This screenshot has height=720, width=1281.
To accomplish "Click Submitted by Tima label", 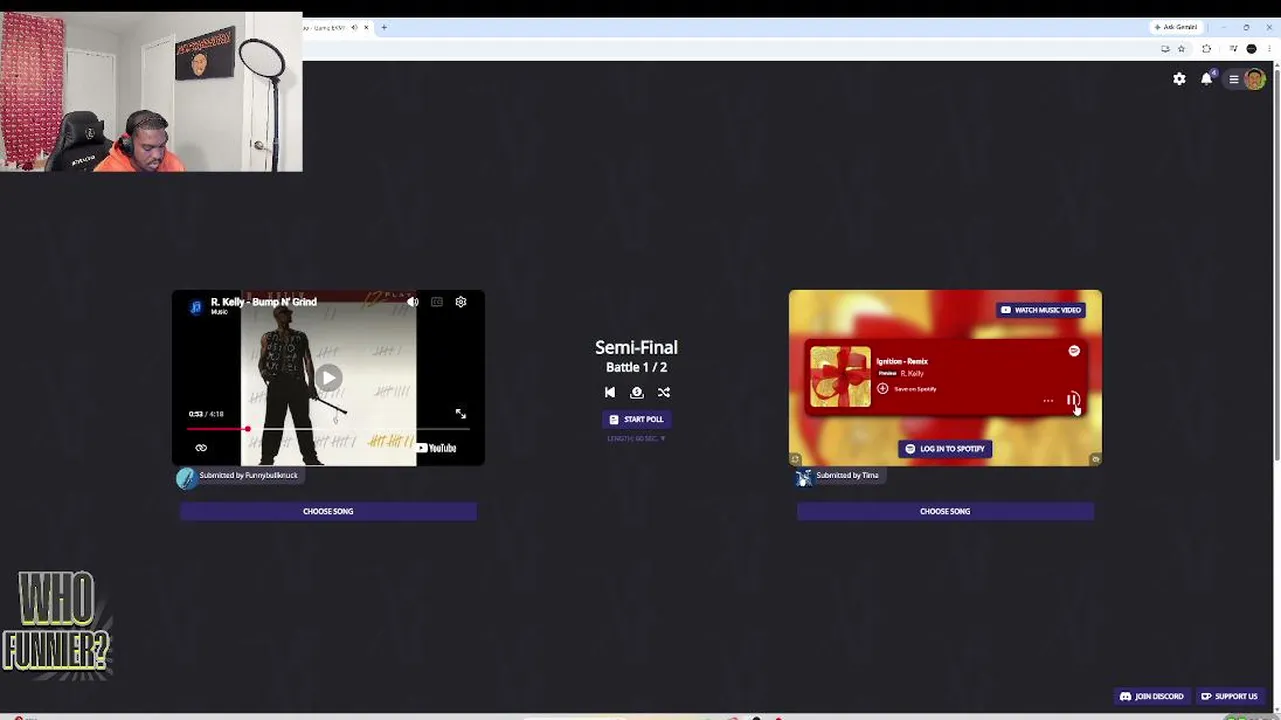I will click(847, 475).
